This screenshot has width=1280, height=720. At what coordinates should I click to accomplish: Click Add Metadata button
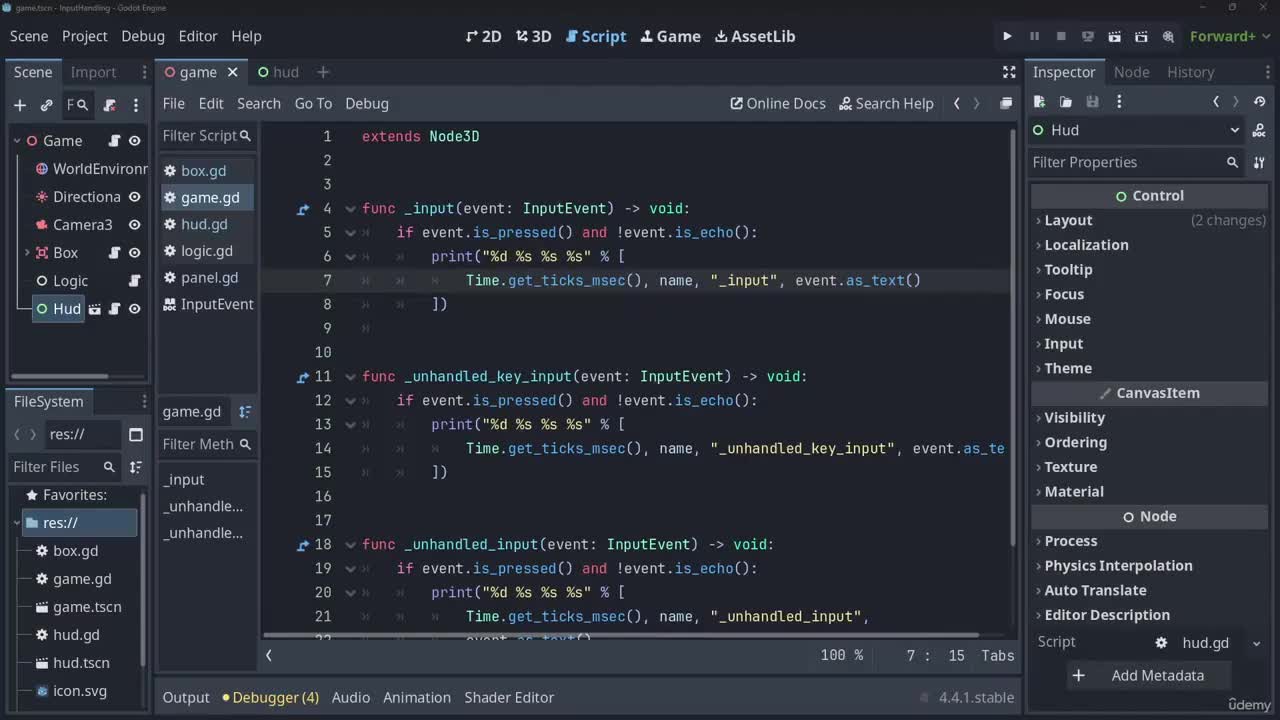1149,676
